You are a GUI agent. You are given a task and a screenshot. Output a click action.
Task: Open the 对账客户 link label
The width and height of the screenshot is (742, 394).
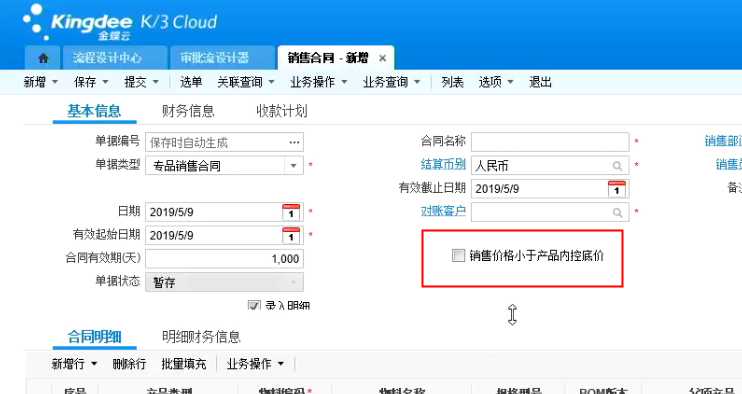tap(443, 211)
